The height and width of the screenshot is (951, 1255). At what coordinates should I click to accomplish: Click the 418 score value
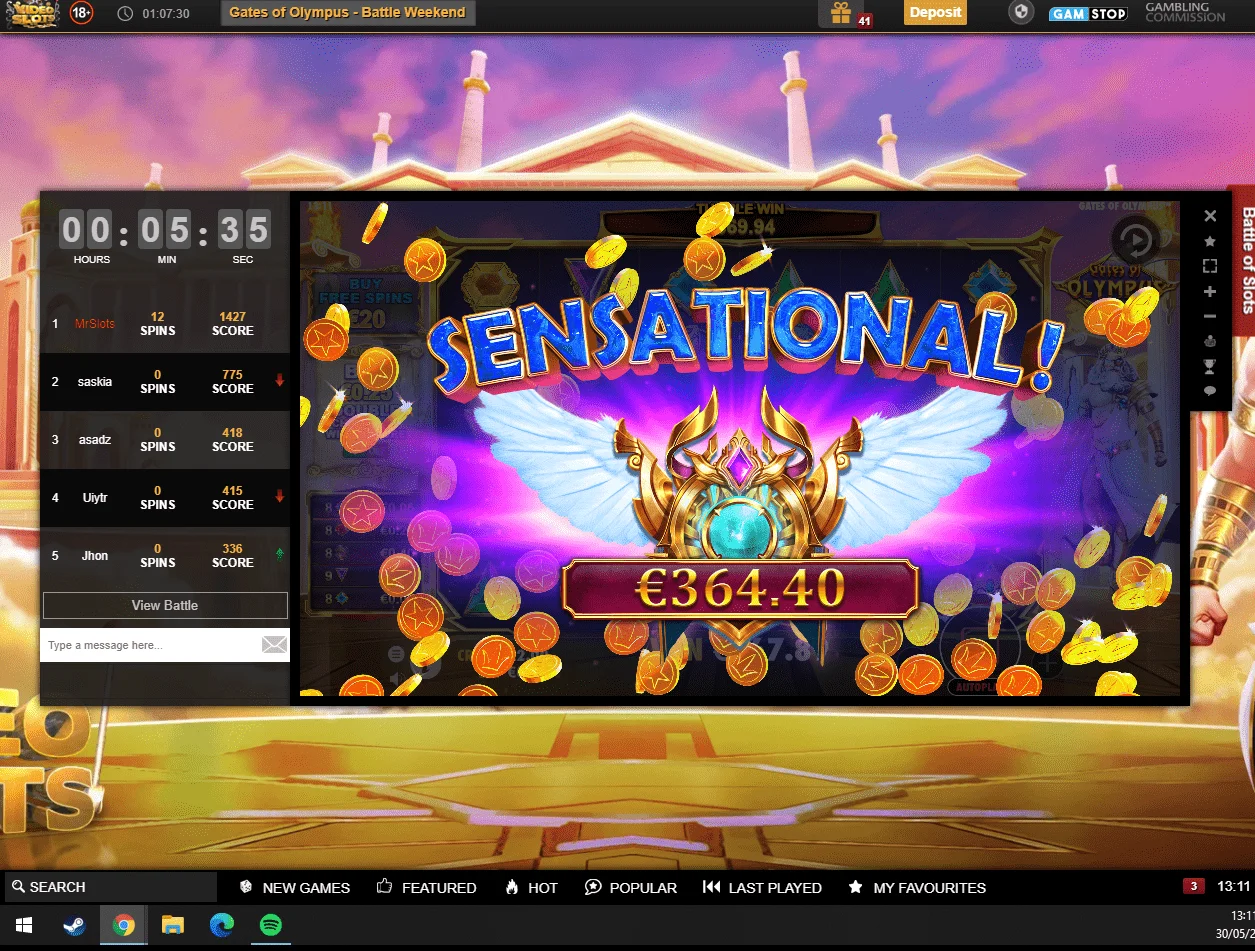(x=232, y=433)
